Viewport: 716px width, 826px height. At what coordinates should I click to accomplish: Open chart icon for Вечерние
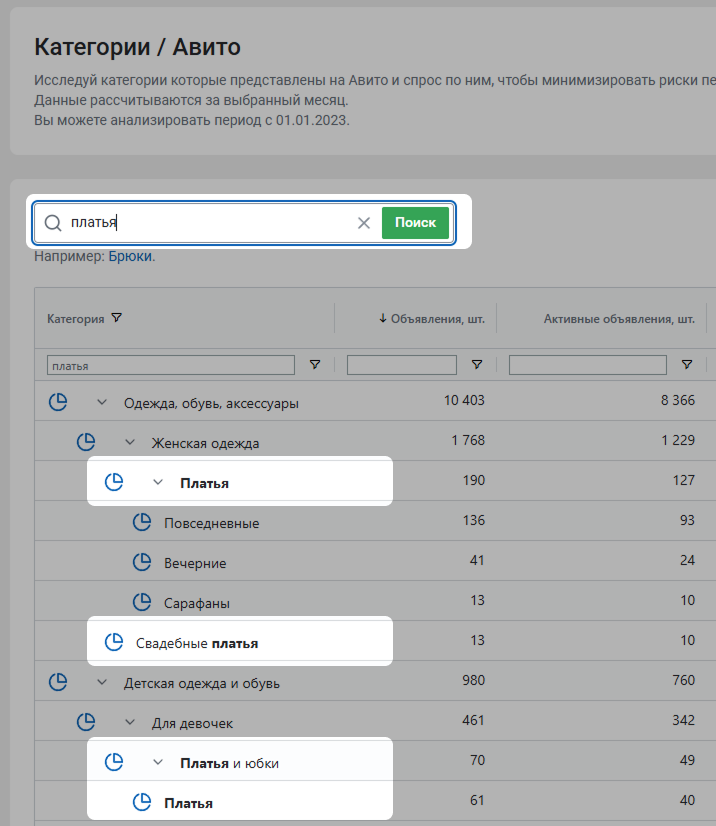tap(142, 562)
